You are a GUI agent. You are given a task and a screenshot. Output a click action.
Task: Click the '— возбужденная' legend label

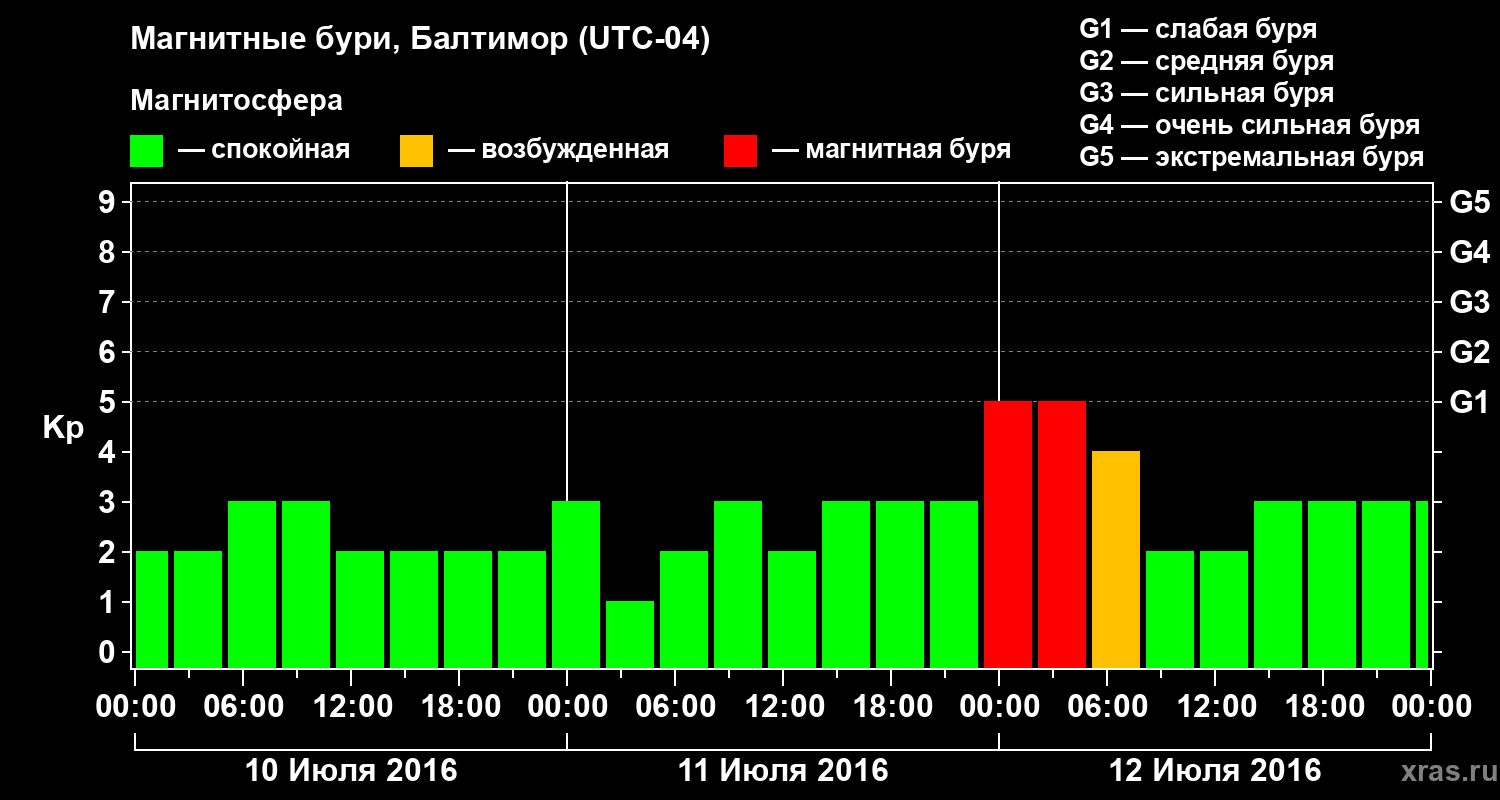pyautogui.click(x=558, y=151)
